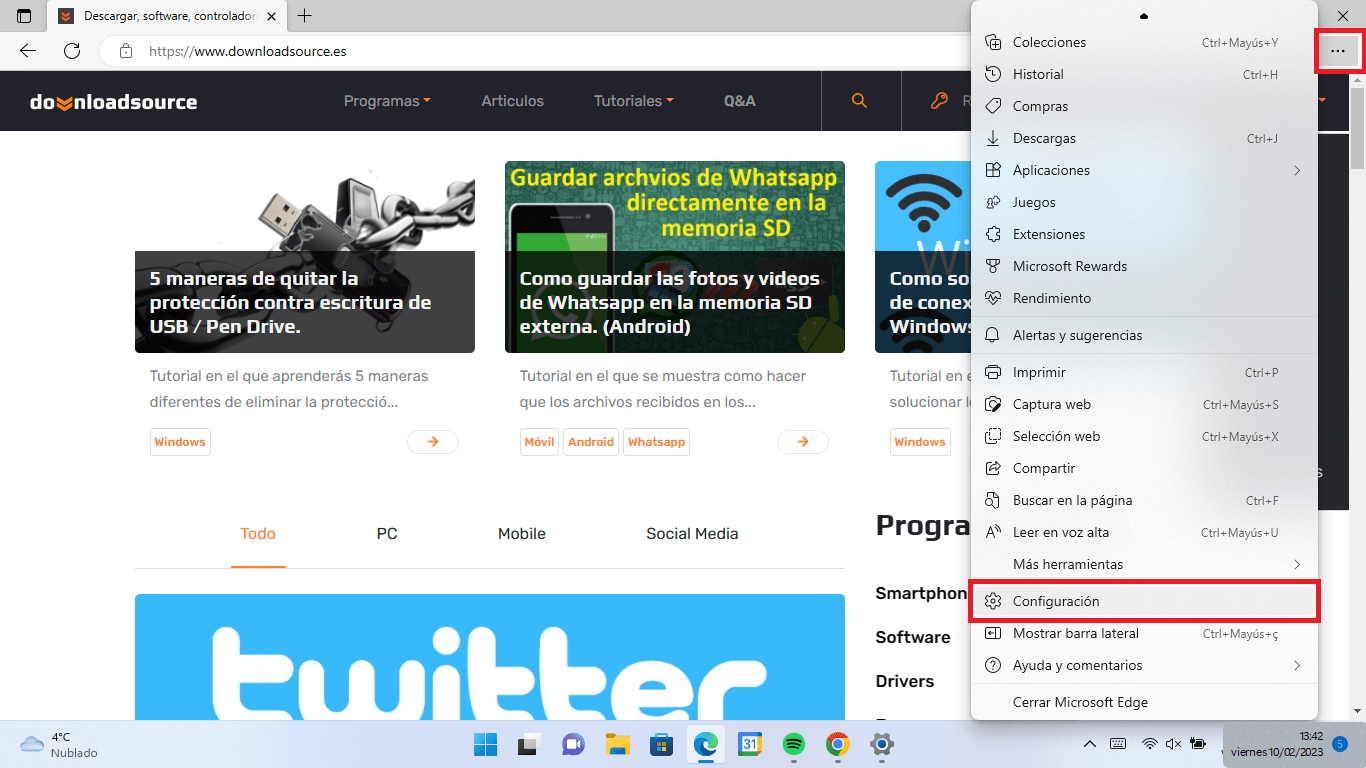The width and height of the screenshot is (1366, 768).
Task: Open the Edge three-dots settings menu button
Action: click(x=1338, y=51)
